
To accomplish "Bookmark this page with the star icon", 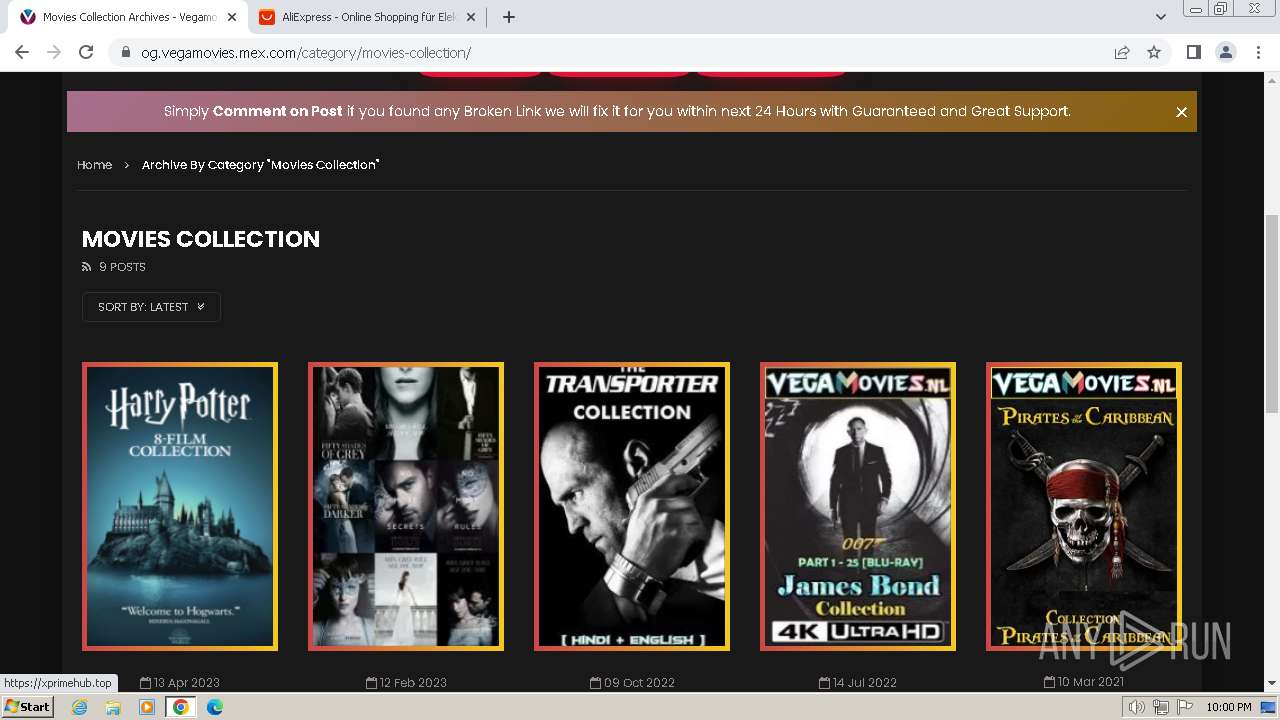I will pyautogui.click(x=1154, y=52).
